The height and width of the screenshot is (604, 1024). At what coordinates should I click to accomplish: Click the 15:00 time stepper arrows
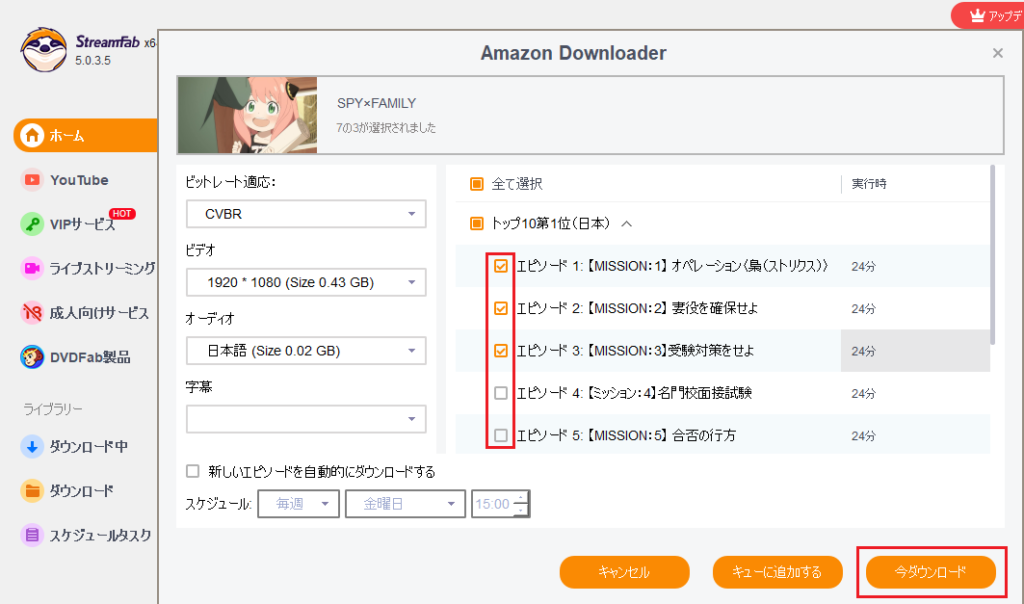coord(520,504)
